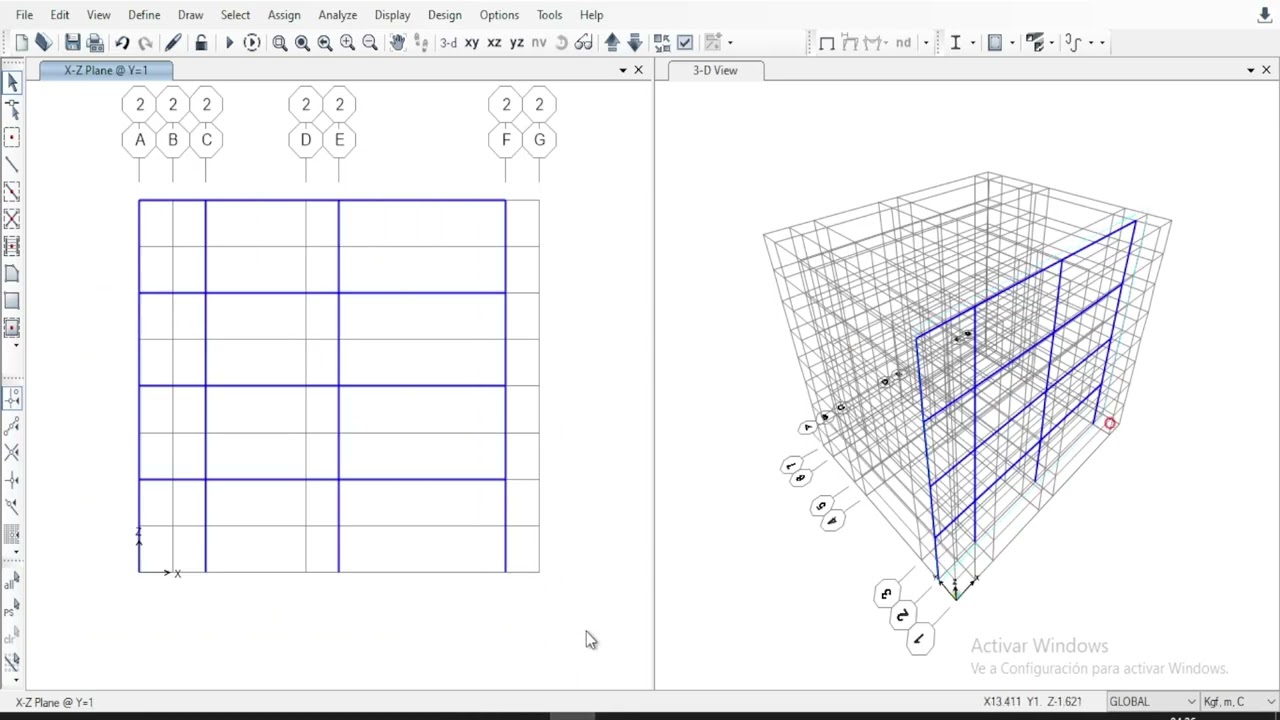Click the model-alive dashed circle play icon
1280x720 pixels.
tap(252, 42)
